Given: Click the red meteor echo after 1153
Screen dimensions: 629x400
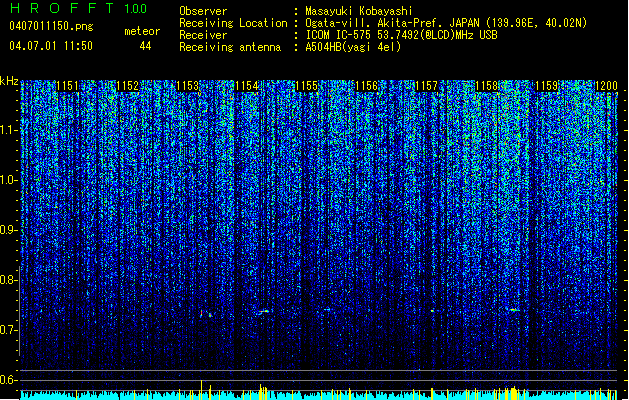Looking at the screenshot, I should click(202, 313).
